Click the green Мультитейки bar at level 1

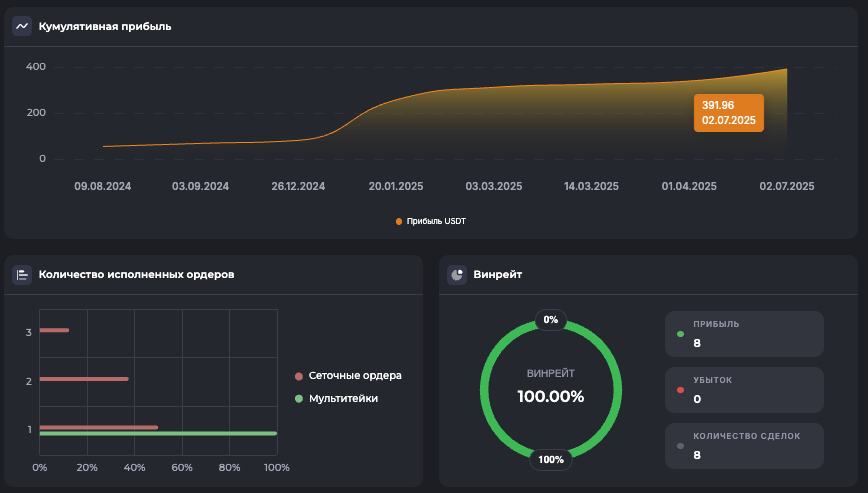coord(158,433)
